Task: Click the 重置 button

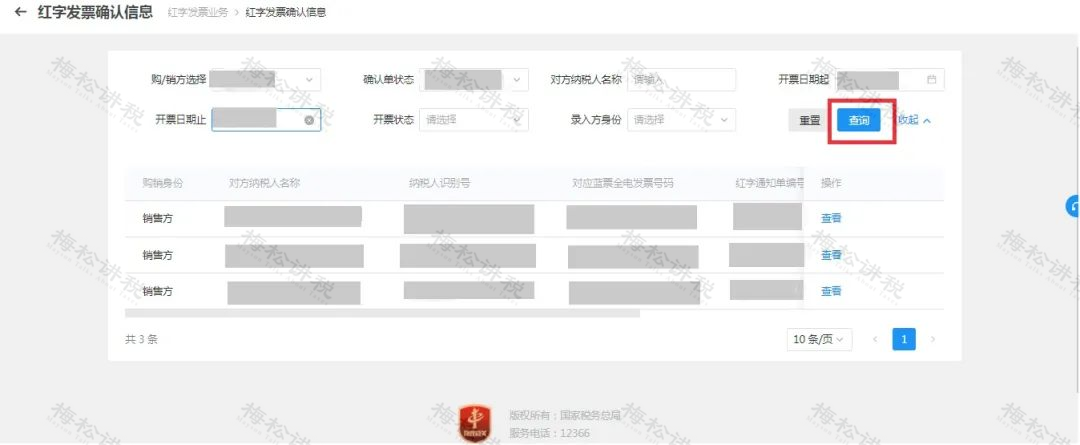Action: pyautogui.click(x=810, y=121)
